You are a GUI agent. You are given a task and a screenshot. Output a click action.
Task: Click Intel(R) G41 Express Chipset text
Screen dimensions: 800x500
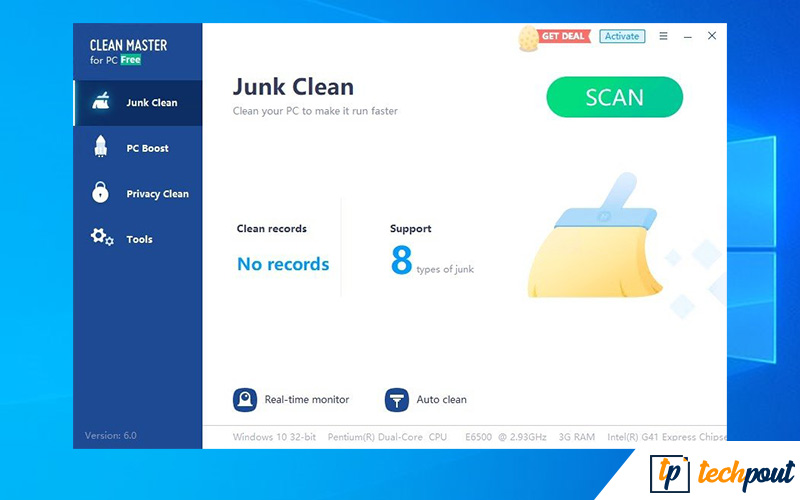click(667, 437)
